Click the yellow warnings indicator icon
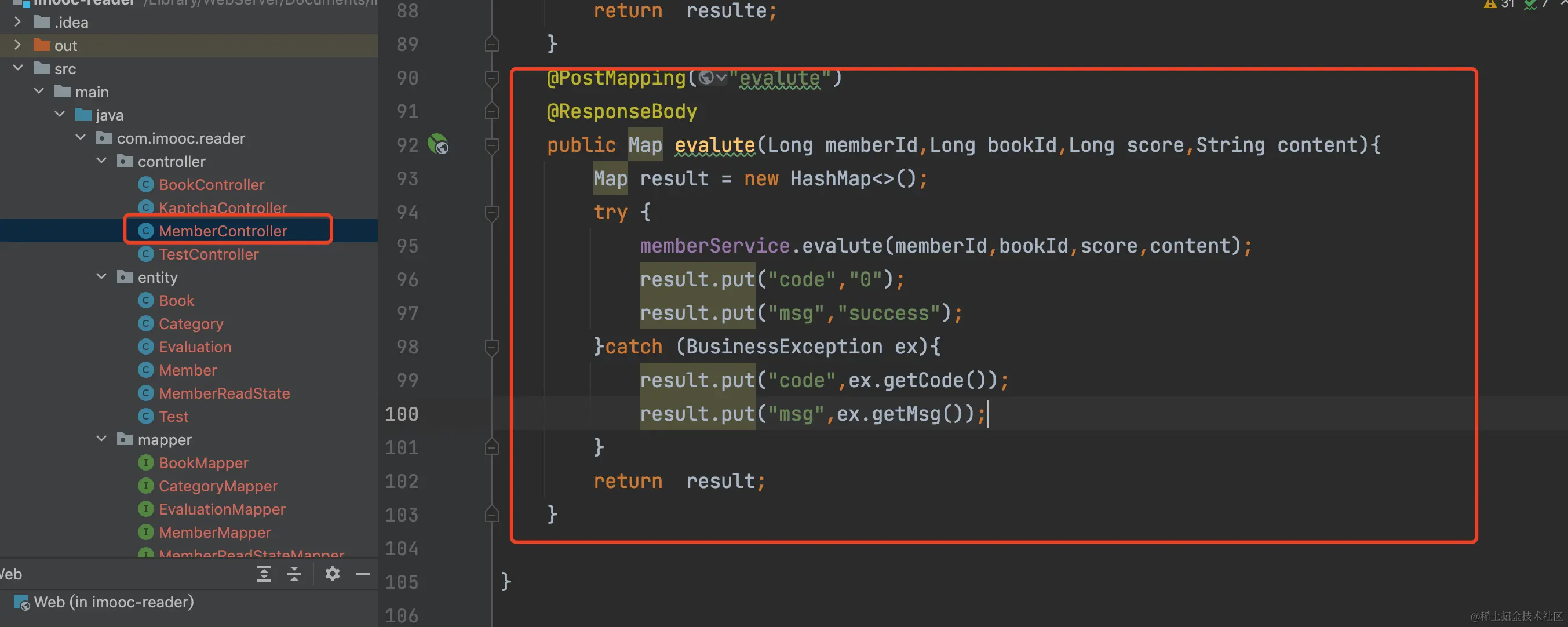The width and height of the screenshot is (1568, 627). [x=1489, y=5]
